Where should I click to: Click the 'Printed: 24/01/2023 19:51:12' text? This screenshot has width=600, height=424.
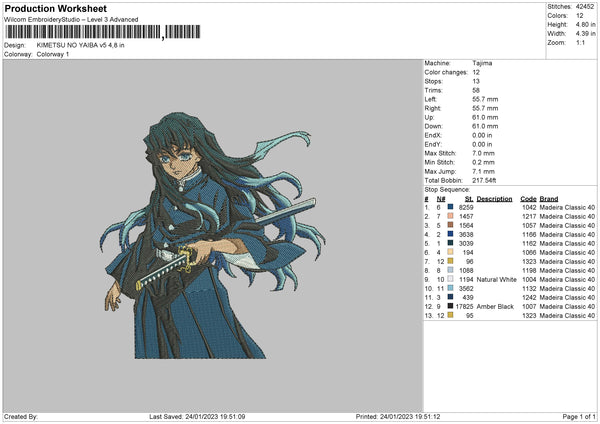point(398,417)
